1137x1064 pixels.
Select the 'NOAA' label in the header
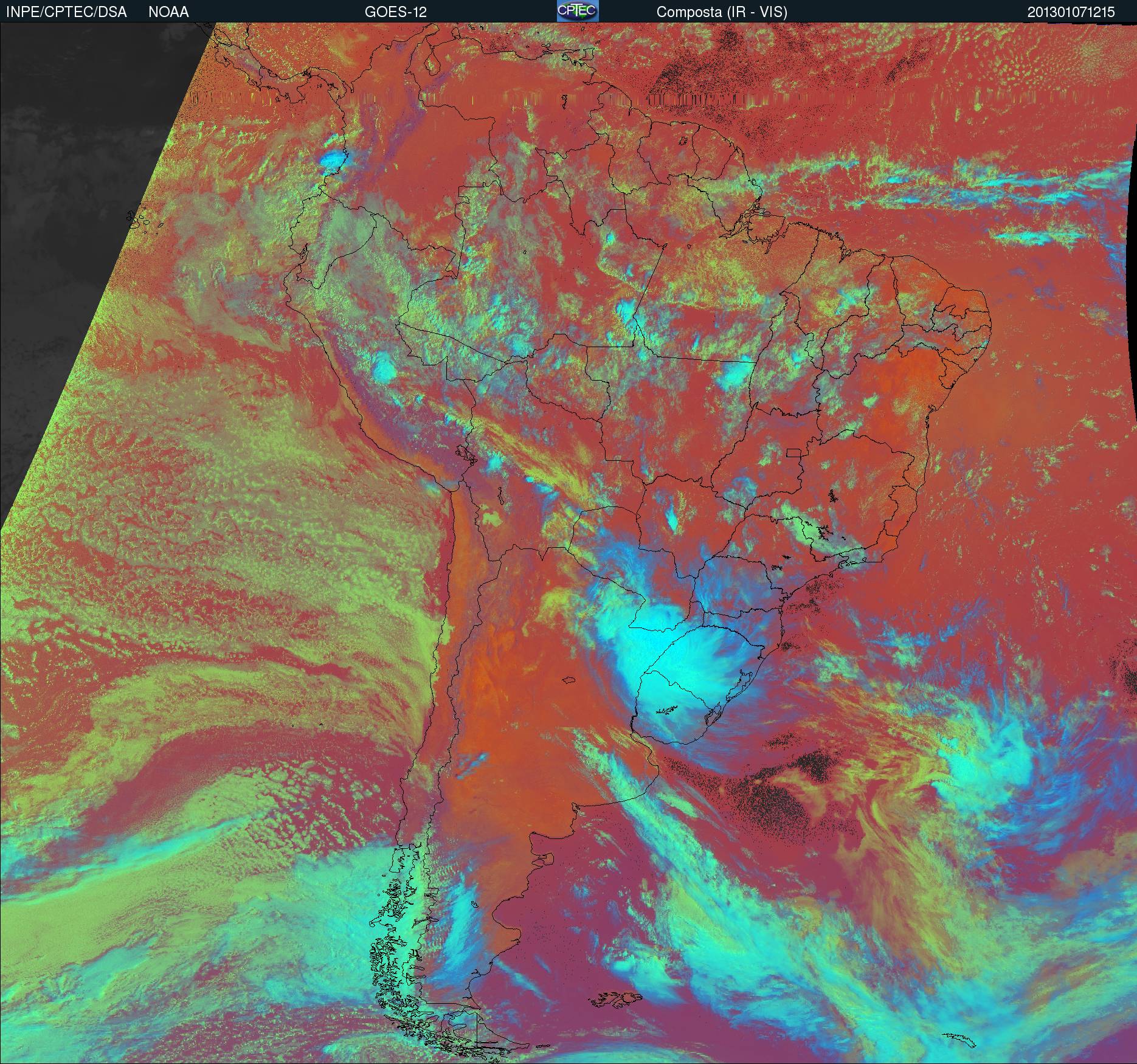(168, 12)
